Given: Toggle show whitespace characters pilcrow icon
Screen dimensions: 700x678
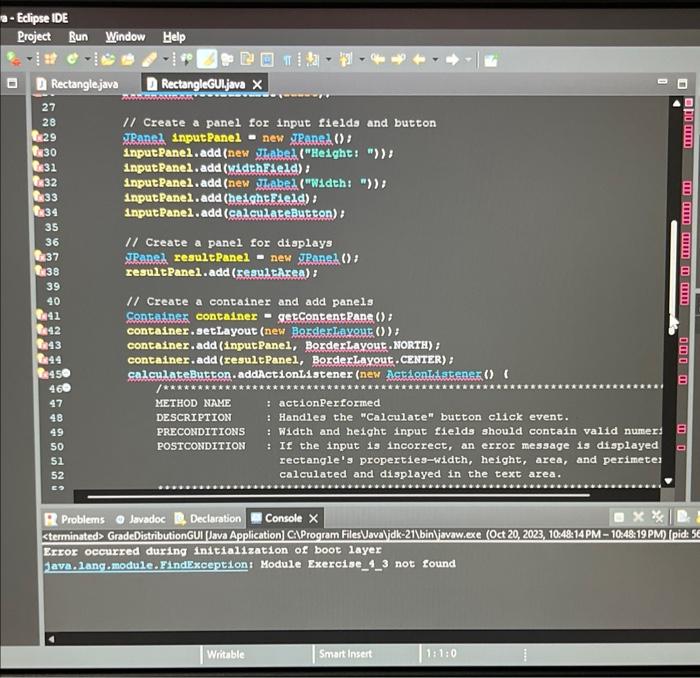Looking at the screenshot, I should (x=287, y=59).
